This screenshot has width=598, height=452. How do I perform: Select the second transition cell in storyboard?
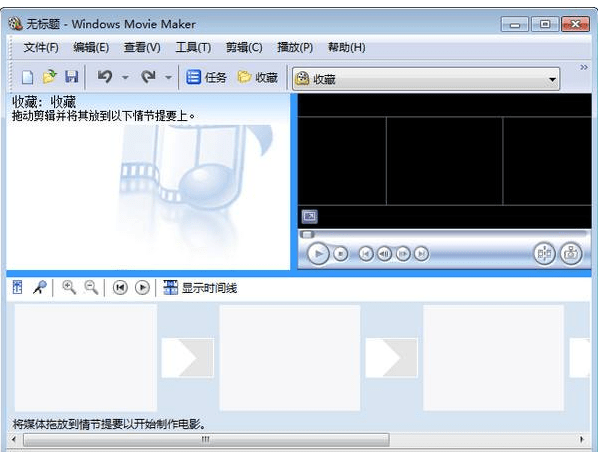(392, 358)
